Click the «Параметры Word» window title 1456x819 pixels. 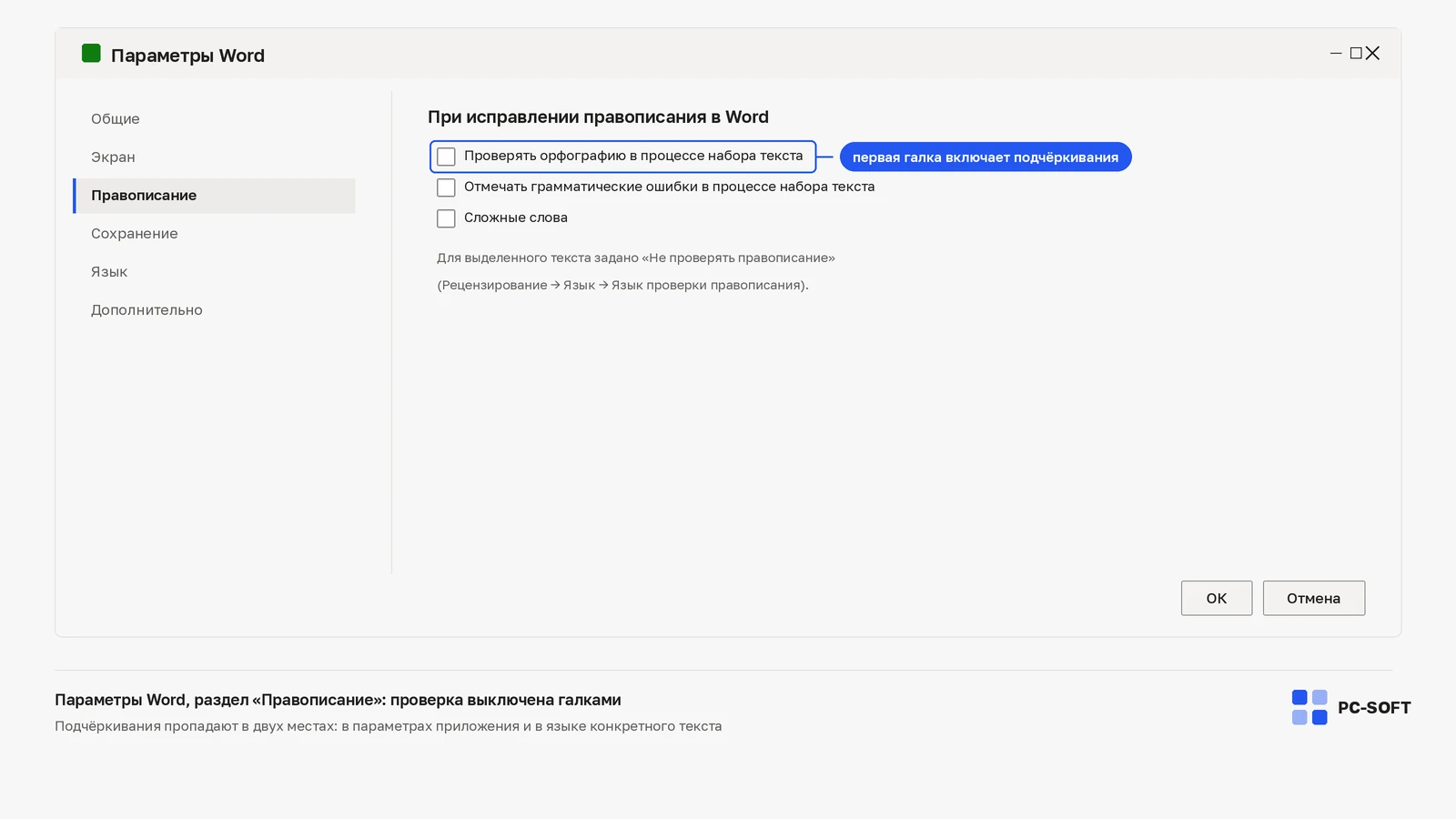187,56
